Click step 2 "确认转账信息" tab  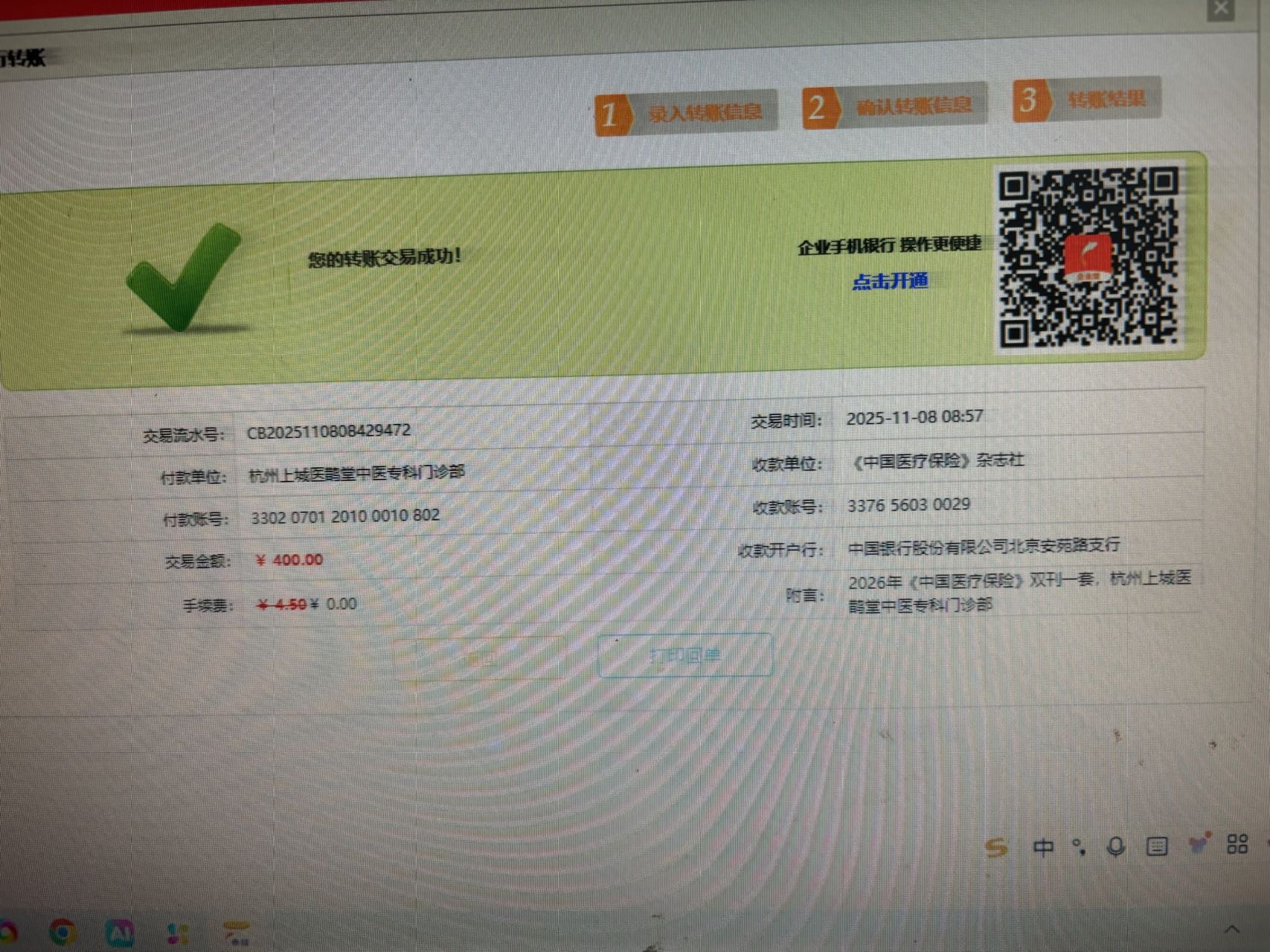click(894, 107)
